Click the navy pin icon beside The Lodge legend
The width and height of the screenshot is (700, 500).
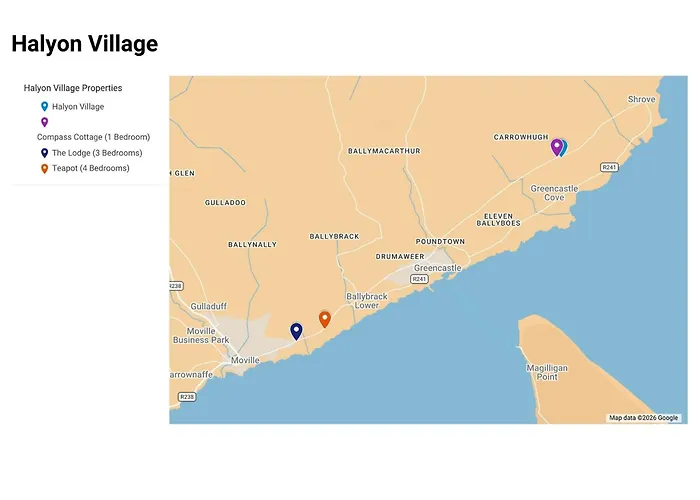click(45, 153)
